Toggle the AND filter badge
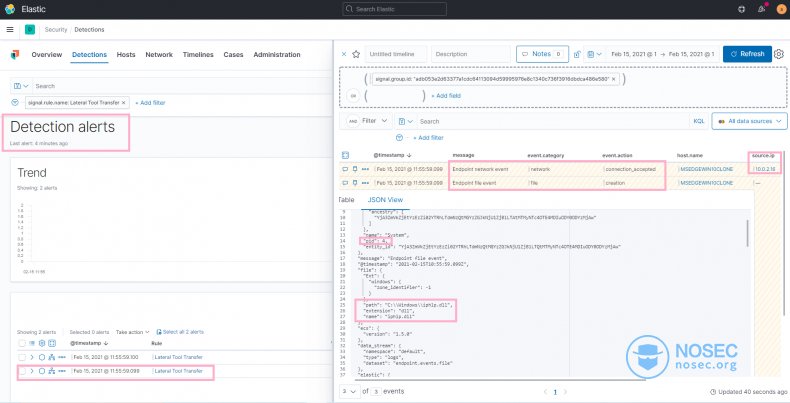The width and height of the screenshot is (790, 403). pos(353,121)
